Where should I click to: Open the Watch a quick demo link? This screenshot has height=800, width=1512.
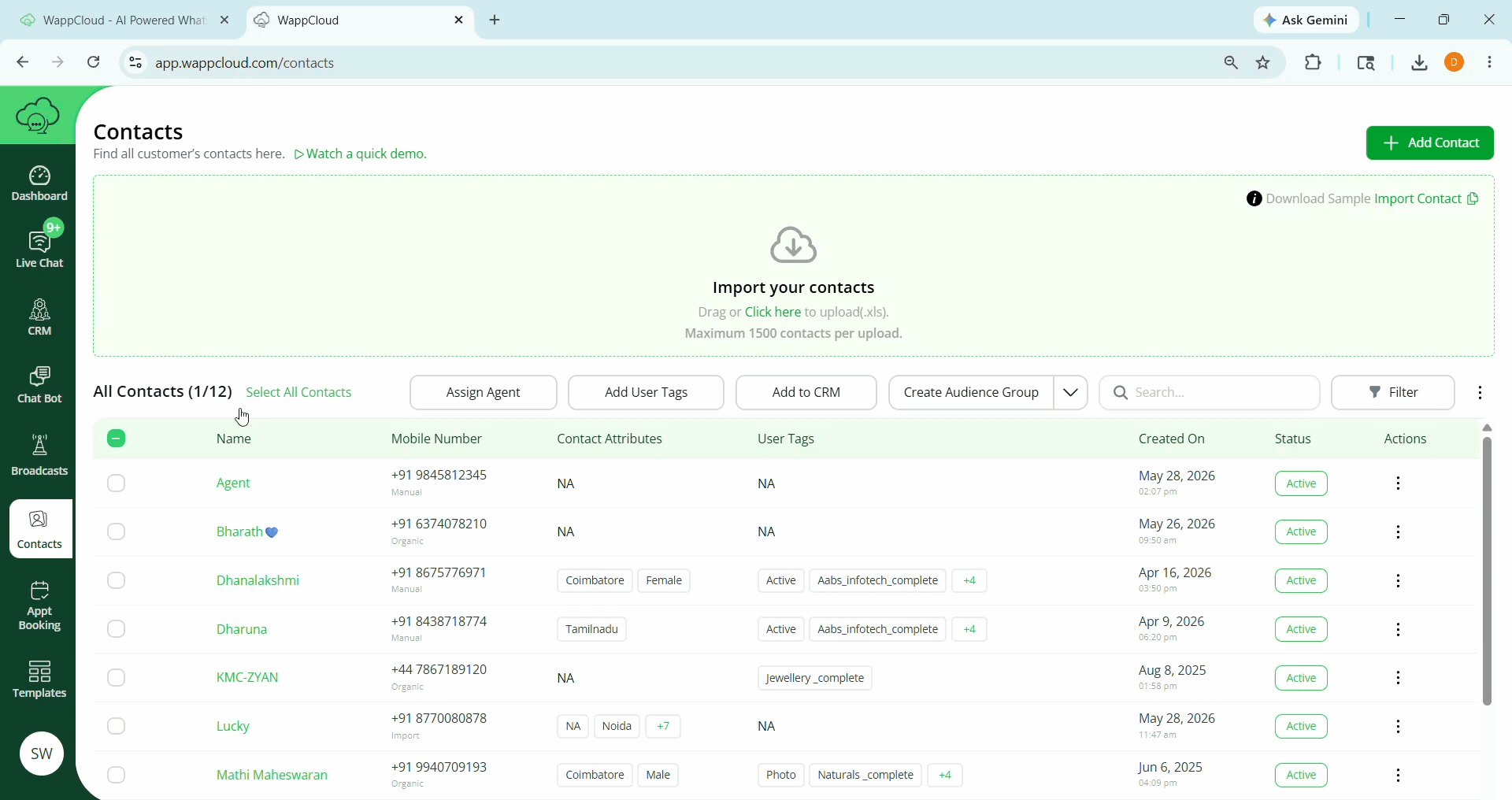click(x=361, y=154)
